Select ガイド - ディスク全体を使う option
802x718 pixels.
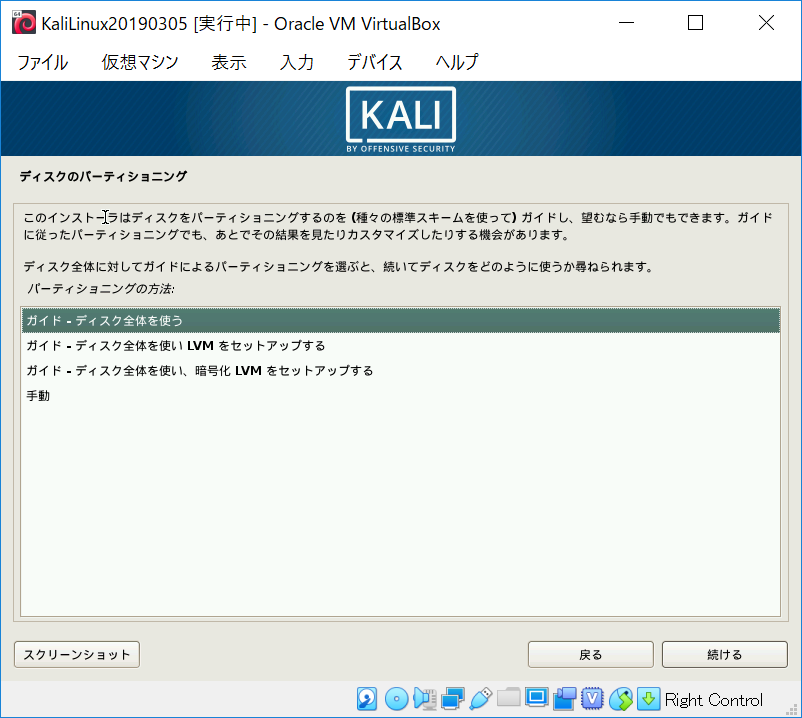tap(401, 321)
